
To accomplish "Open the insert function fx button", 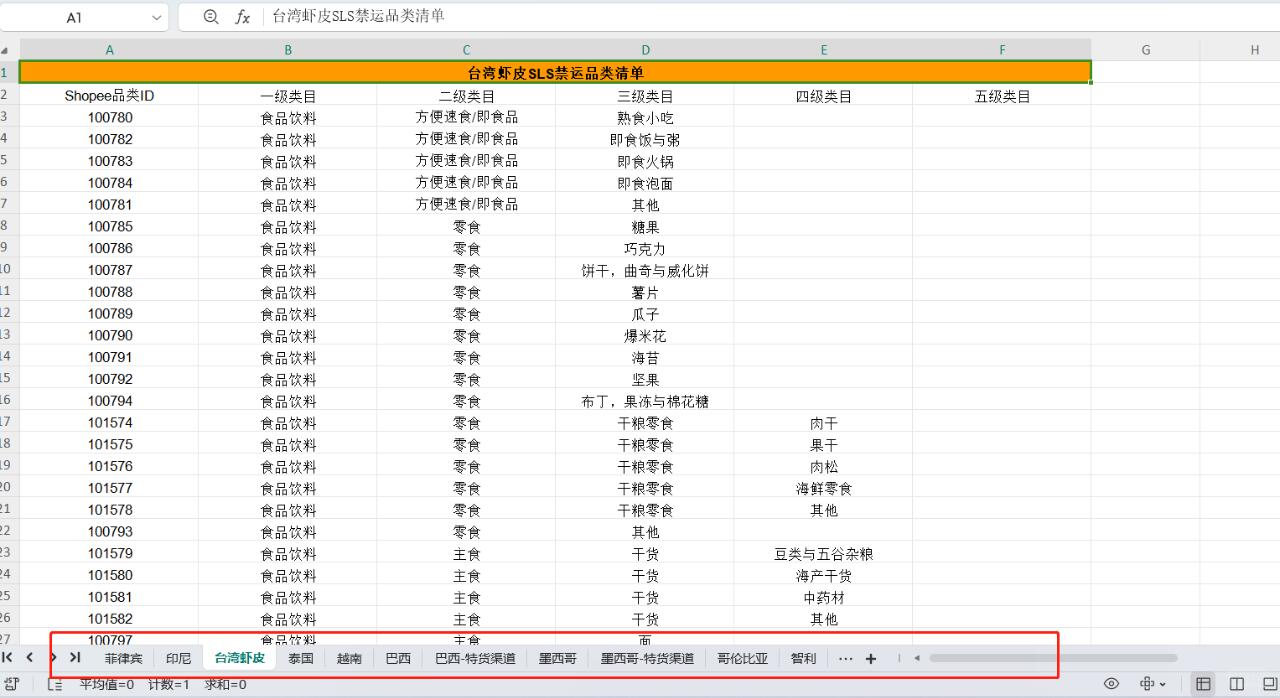I will (242, 17).
